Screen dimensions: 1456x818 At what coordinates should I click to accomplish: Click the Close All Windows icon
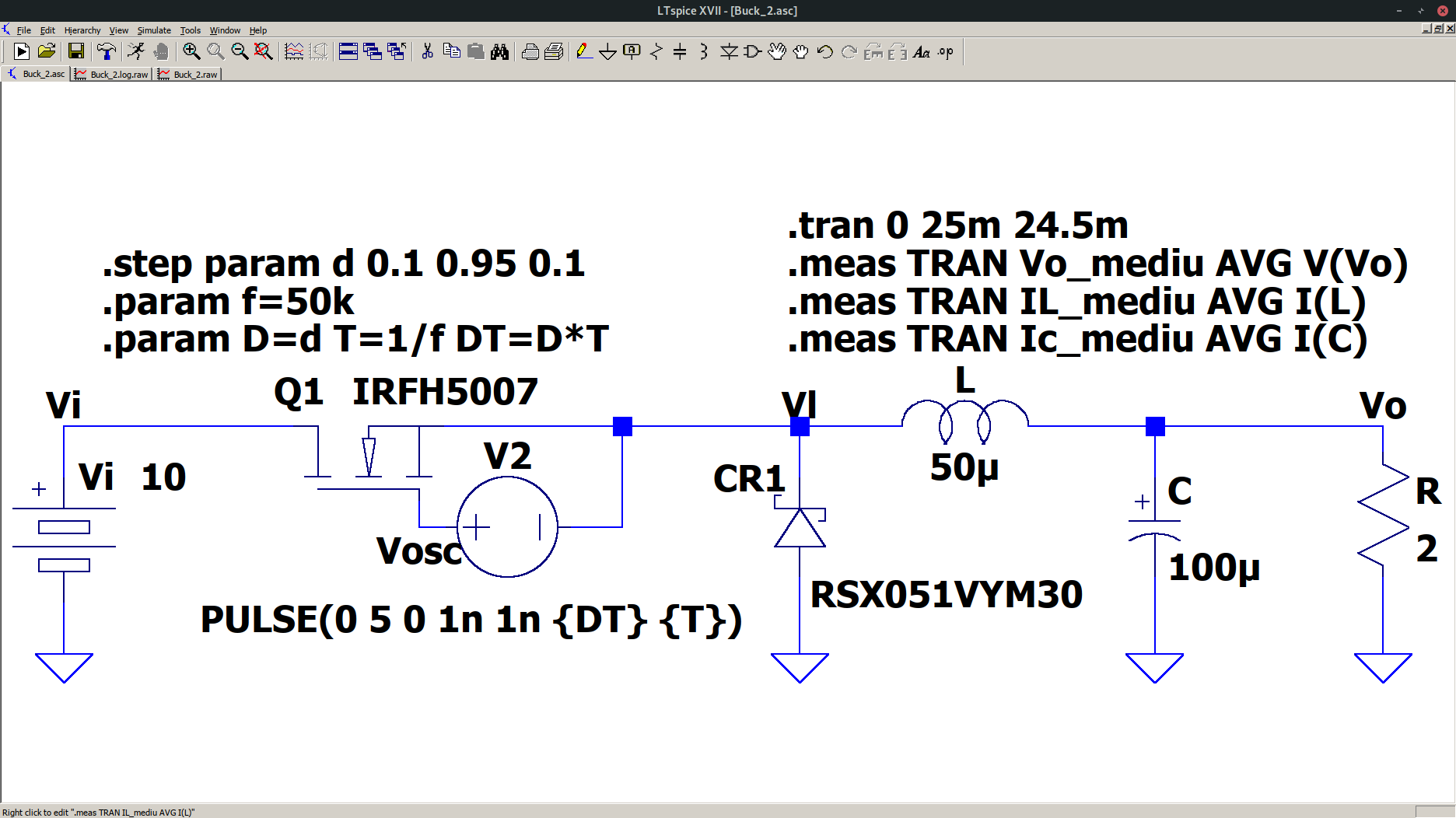click(397, 51)
